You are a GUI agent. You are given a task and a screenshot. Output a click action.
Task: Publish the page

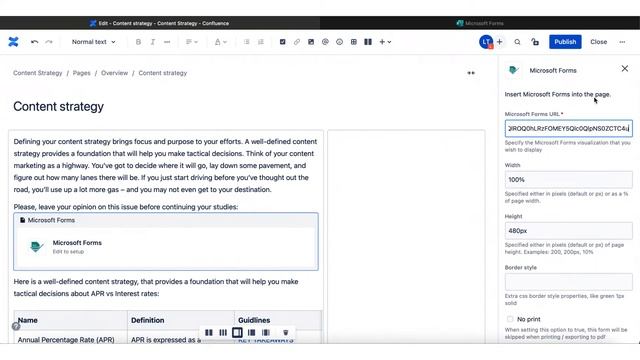pyautogui.click(x=565, y=42)
